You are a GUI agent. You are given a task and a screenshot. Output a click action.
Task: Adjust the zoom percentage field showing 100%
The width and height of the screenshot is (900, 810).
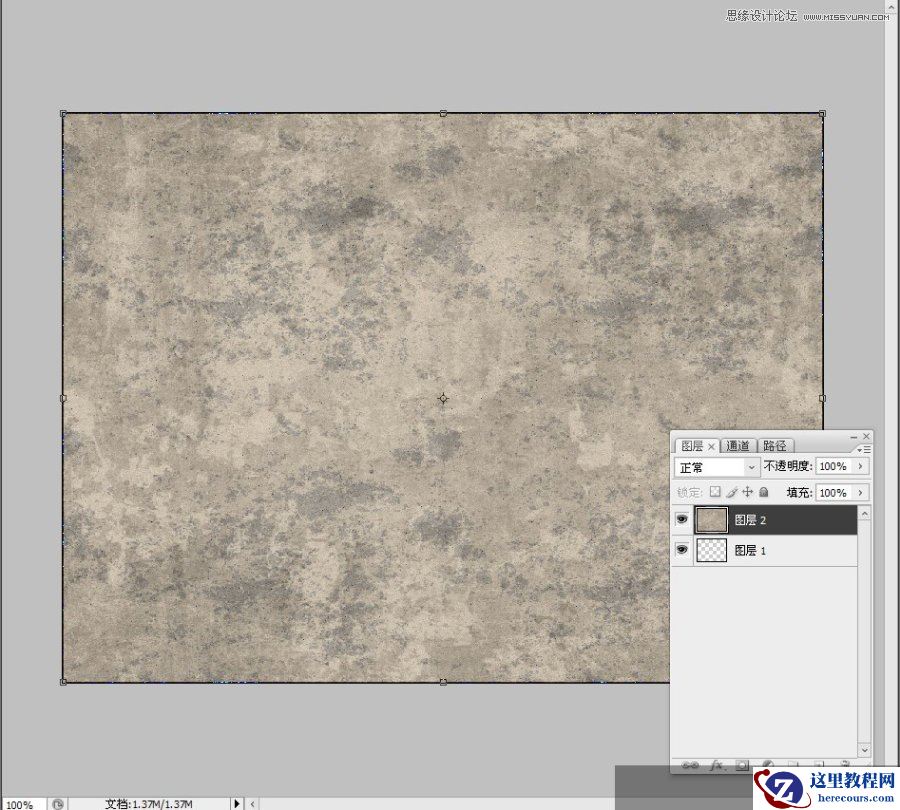[x=20, y=803]
